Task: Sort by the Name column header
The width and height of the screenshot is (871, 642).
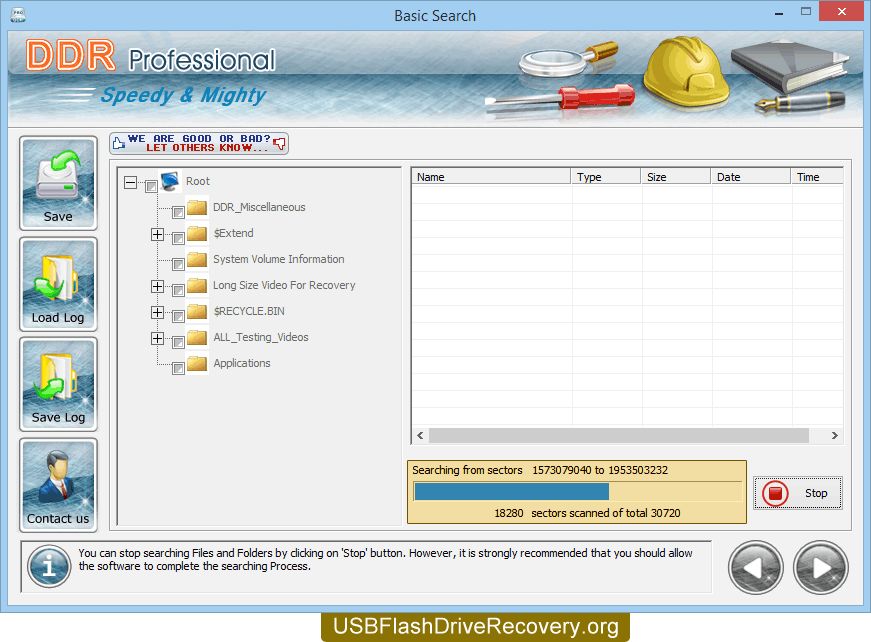Action: [491, 177]
